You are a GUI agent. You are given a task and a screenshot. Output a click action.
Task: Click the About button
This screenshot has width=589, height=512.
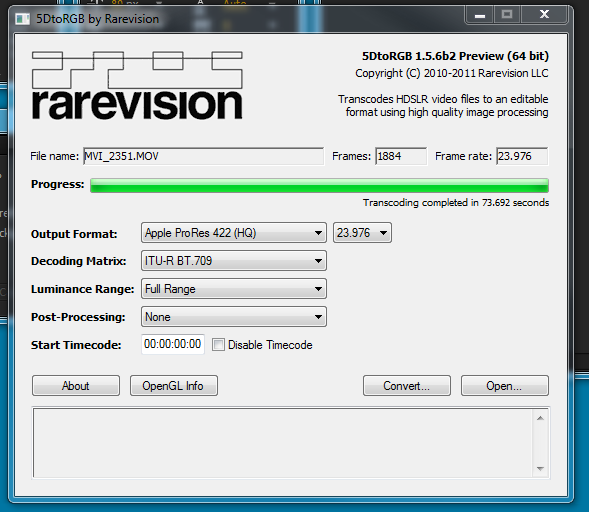tap(76, 386)
